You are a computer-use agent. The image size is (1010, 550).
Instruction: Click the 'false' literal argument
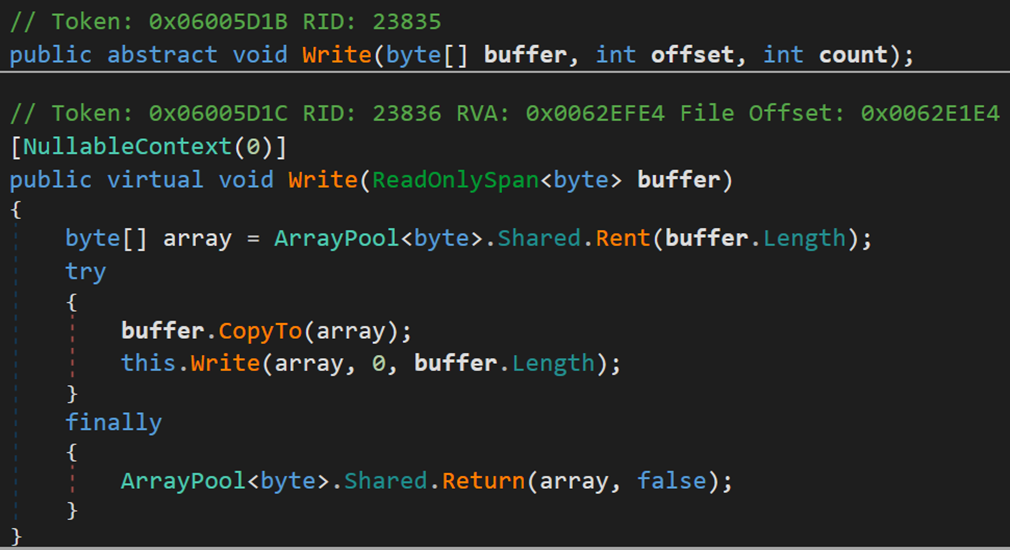pyautogui.click(x=672, y=481)
